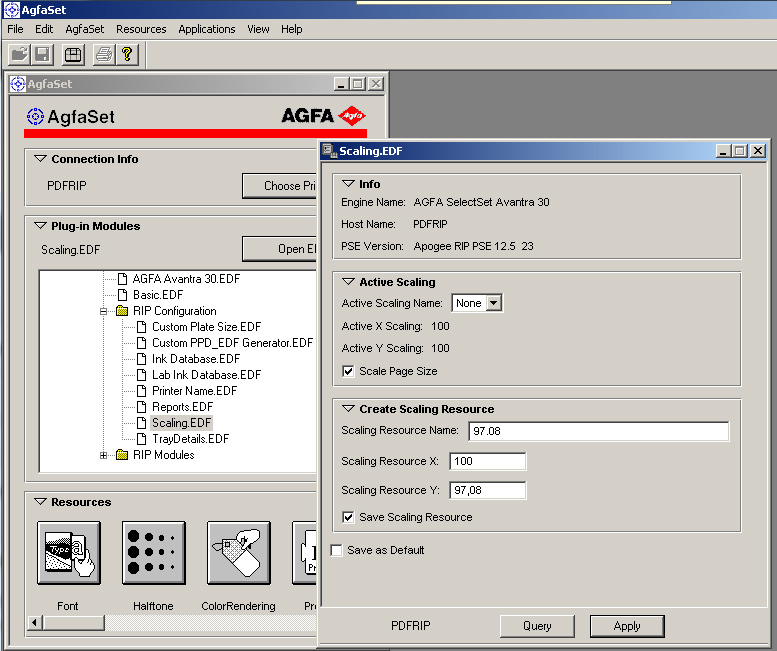The height and width of the screenshot is (651, 777).
Task: Select Custom Plate Size.EDF in tree
Action: tap(206, 327)
